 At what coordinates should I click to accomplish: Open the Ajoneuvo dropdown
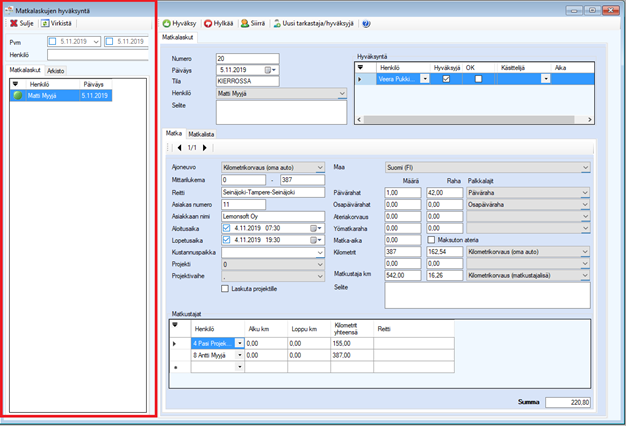coord(320,168)
